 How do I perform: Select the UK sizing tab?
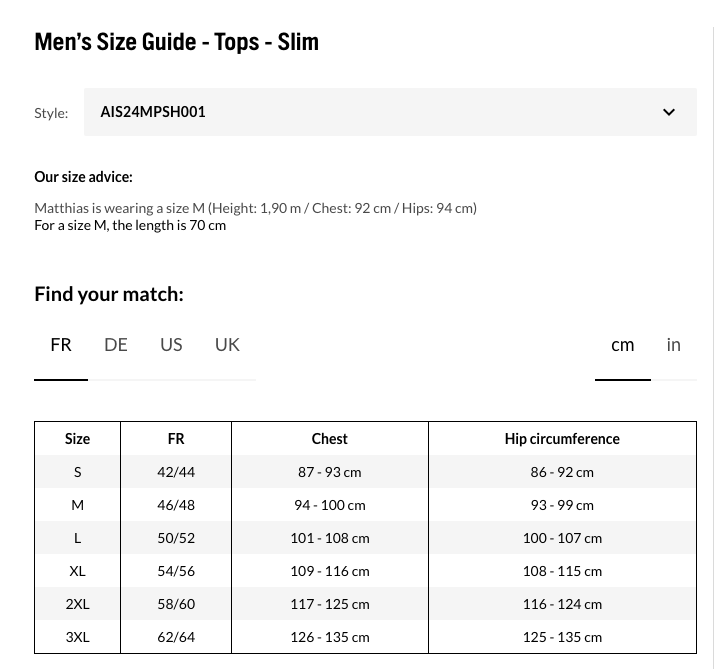(227, 345)
